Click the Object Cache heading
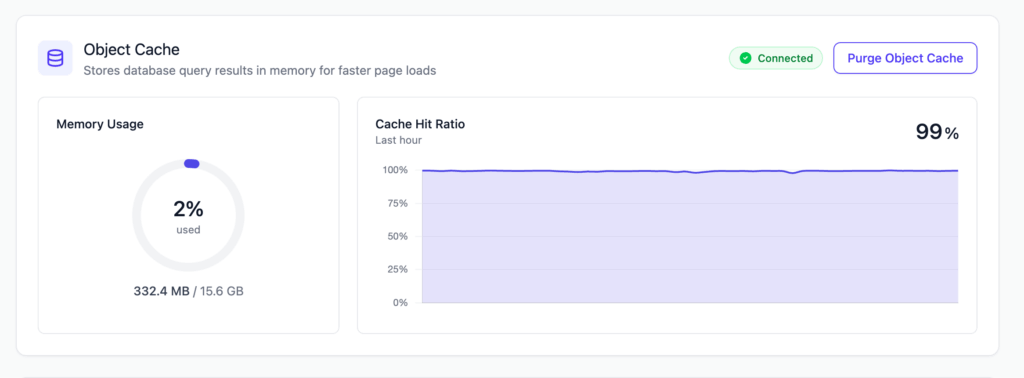The height and width of the screenshot is (378, 1024). [x=131, y=49]
